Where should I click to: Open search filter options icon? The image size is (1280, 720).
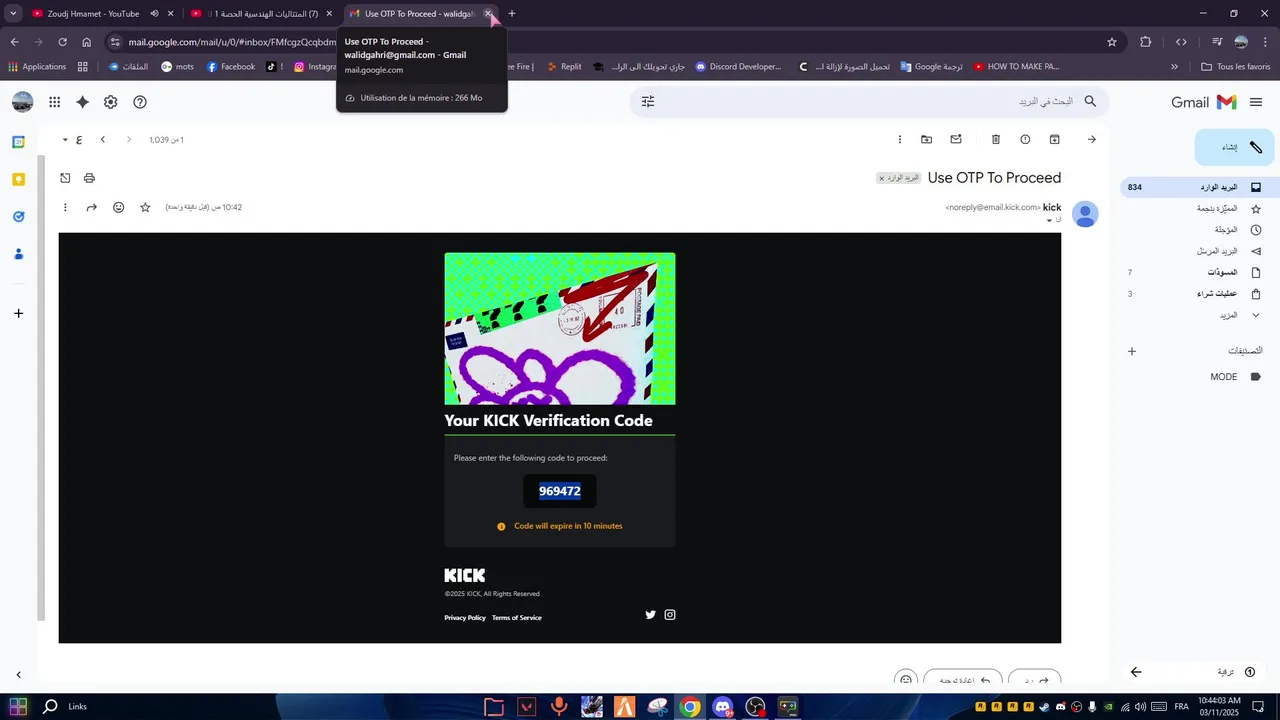tap(648, 102)
